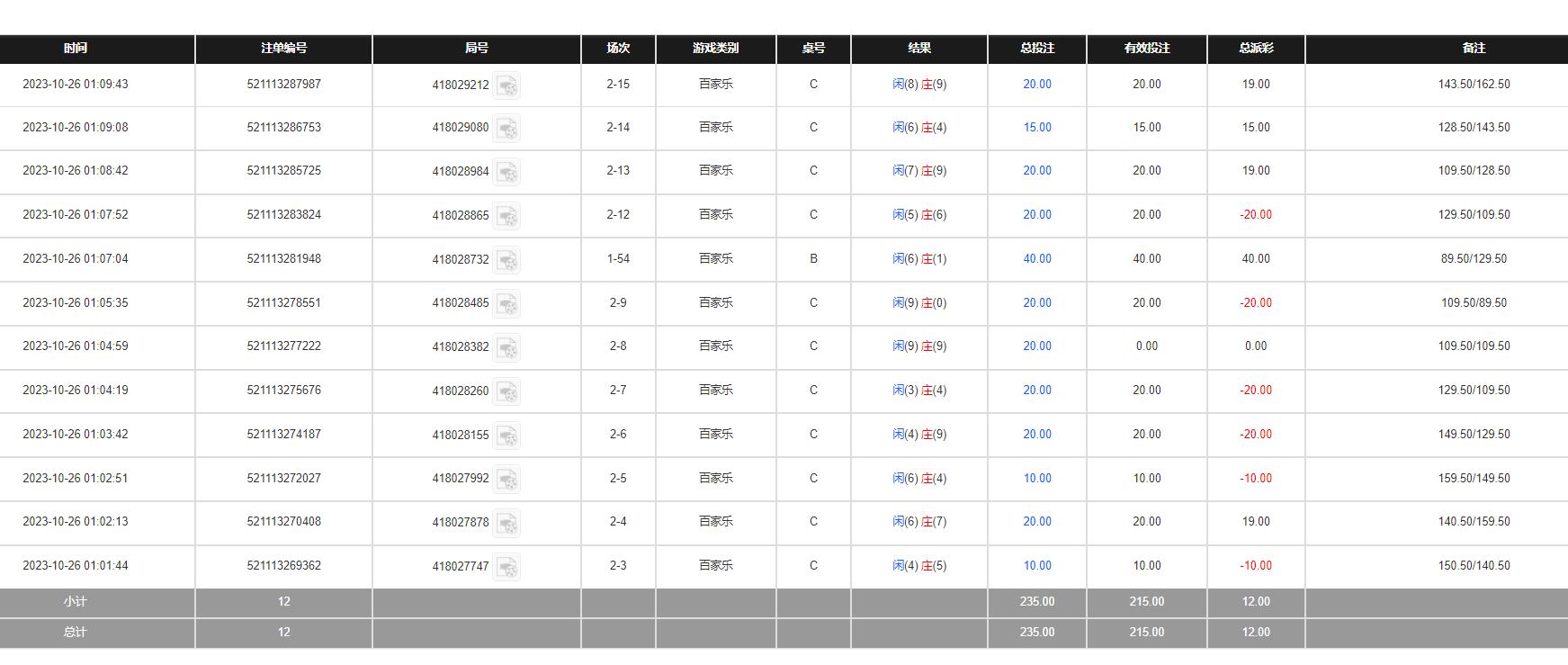The height and width of the screenshot is (665, 1568).
Task: Click replay icon beside round 418029080
Action: [x=507, y=129]
